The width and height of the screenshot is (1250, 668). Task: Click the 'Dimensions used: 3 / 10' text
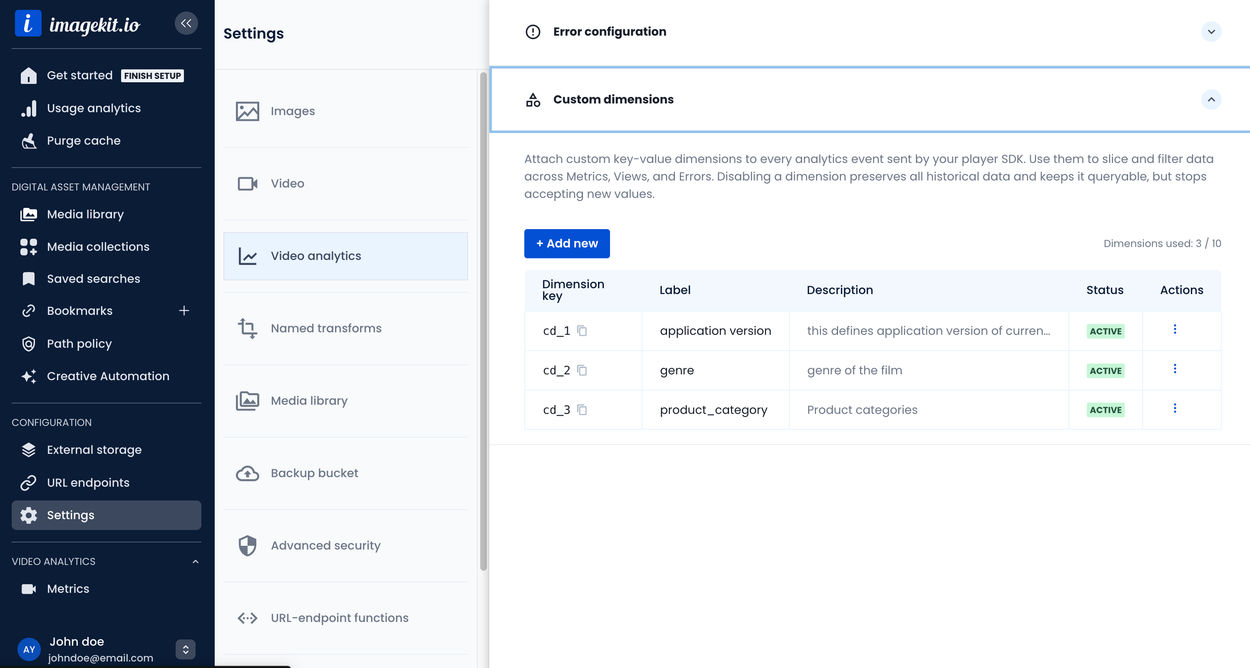1162,244
